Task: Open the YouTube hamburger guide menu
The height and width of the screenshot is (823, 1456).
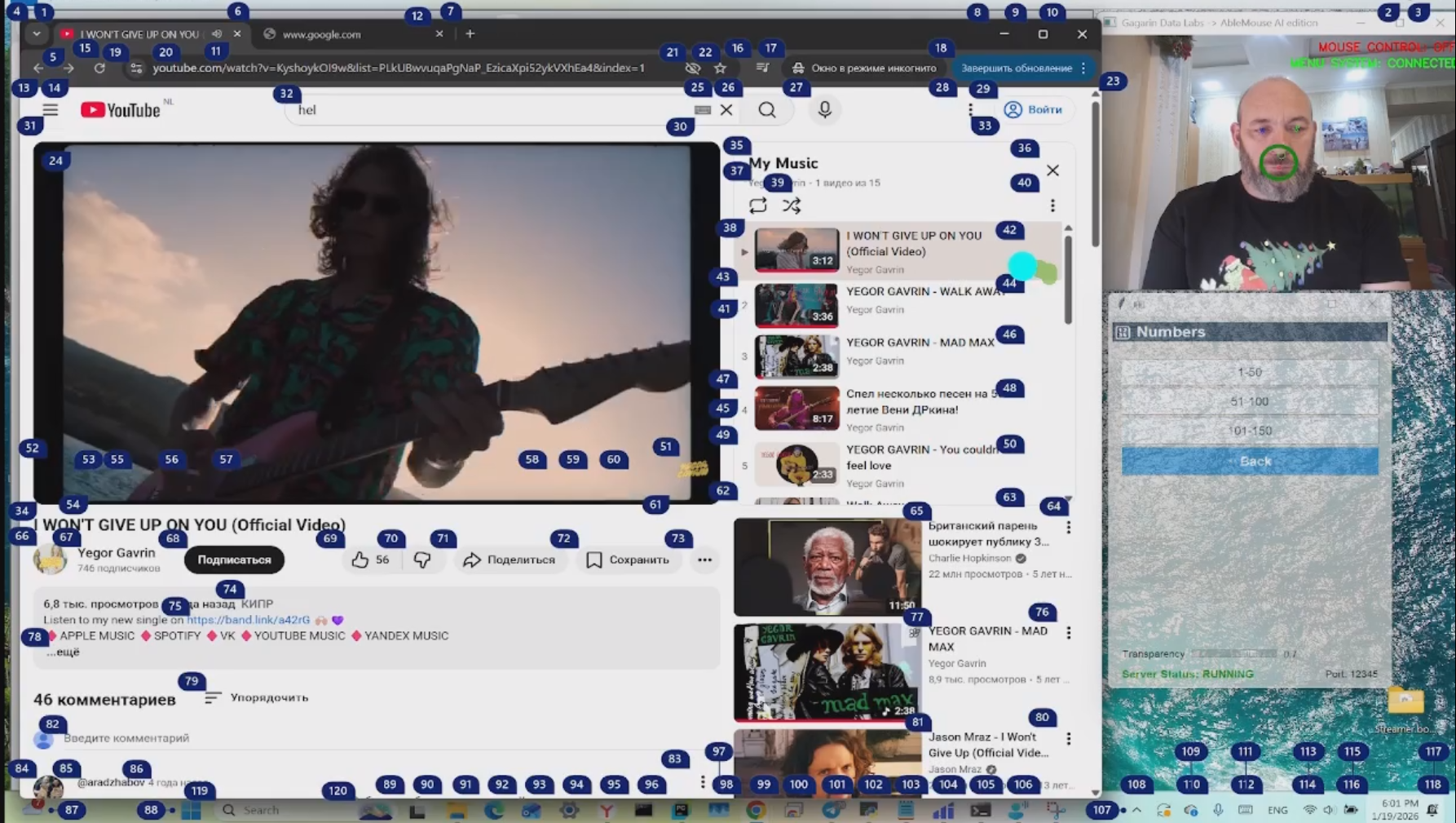Action: point(51,109)
